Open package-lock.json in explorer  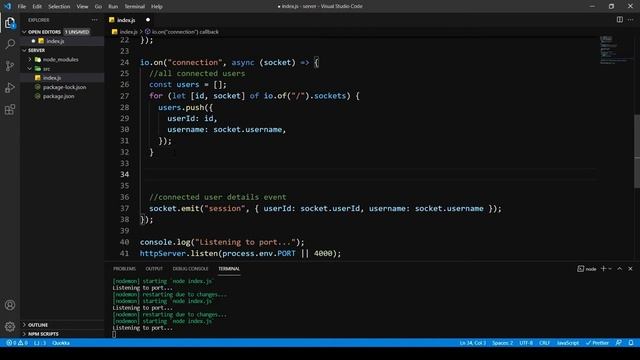pos(64,87)
